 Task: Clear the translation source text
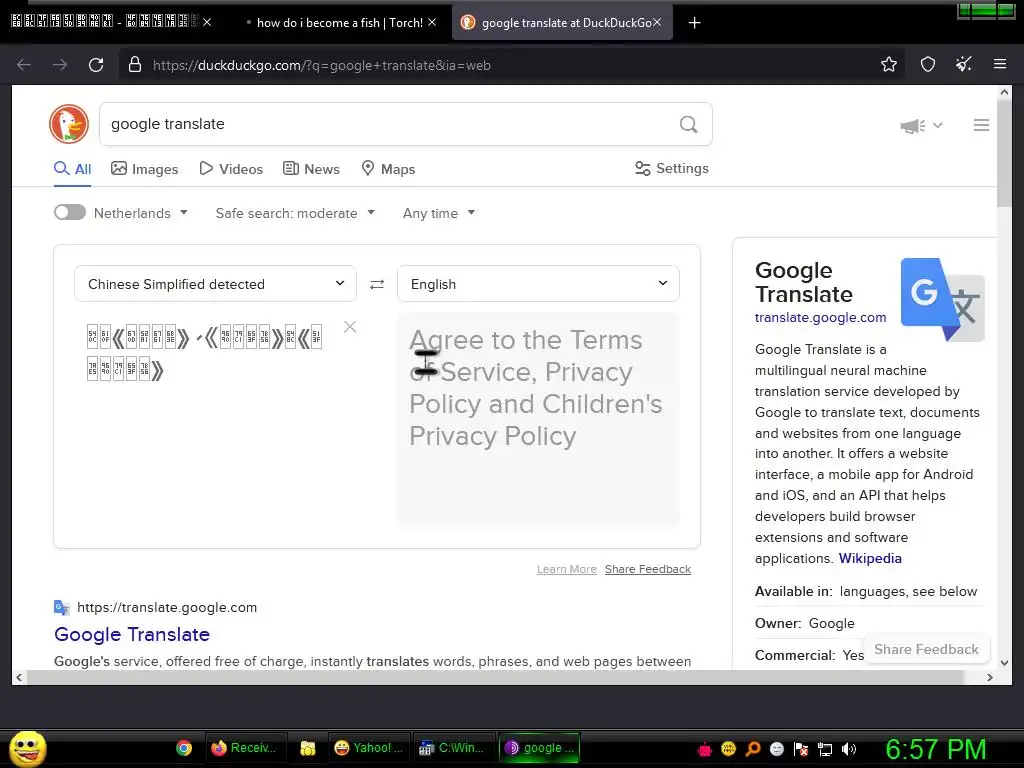[350, 327]
